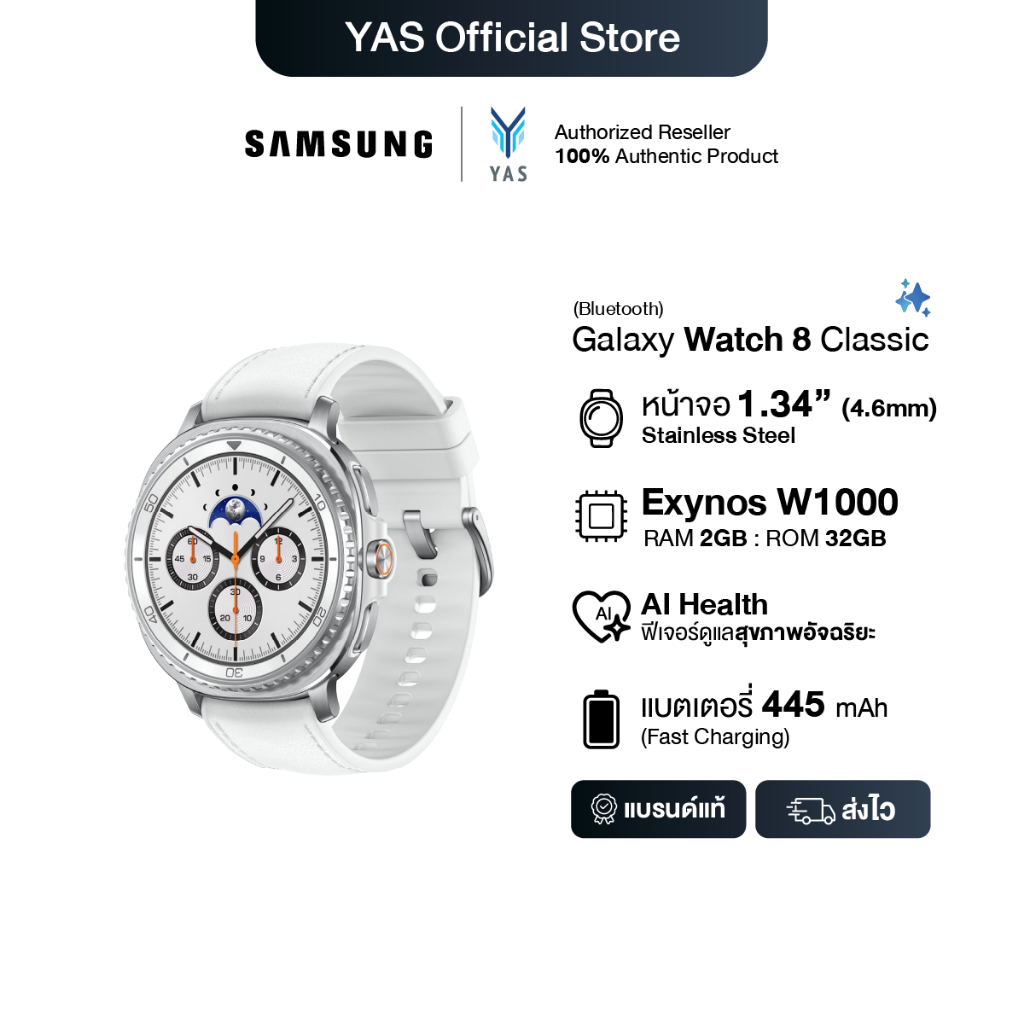Click the battery icon

601,719
